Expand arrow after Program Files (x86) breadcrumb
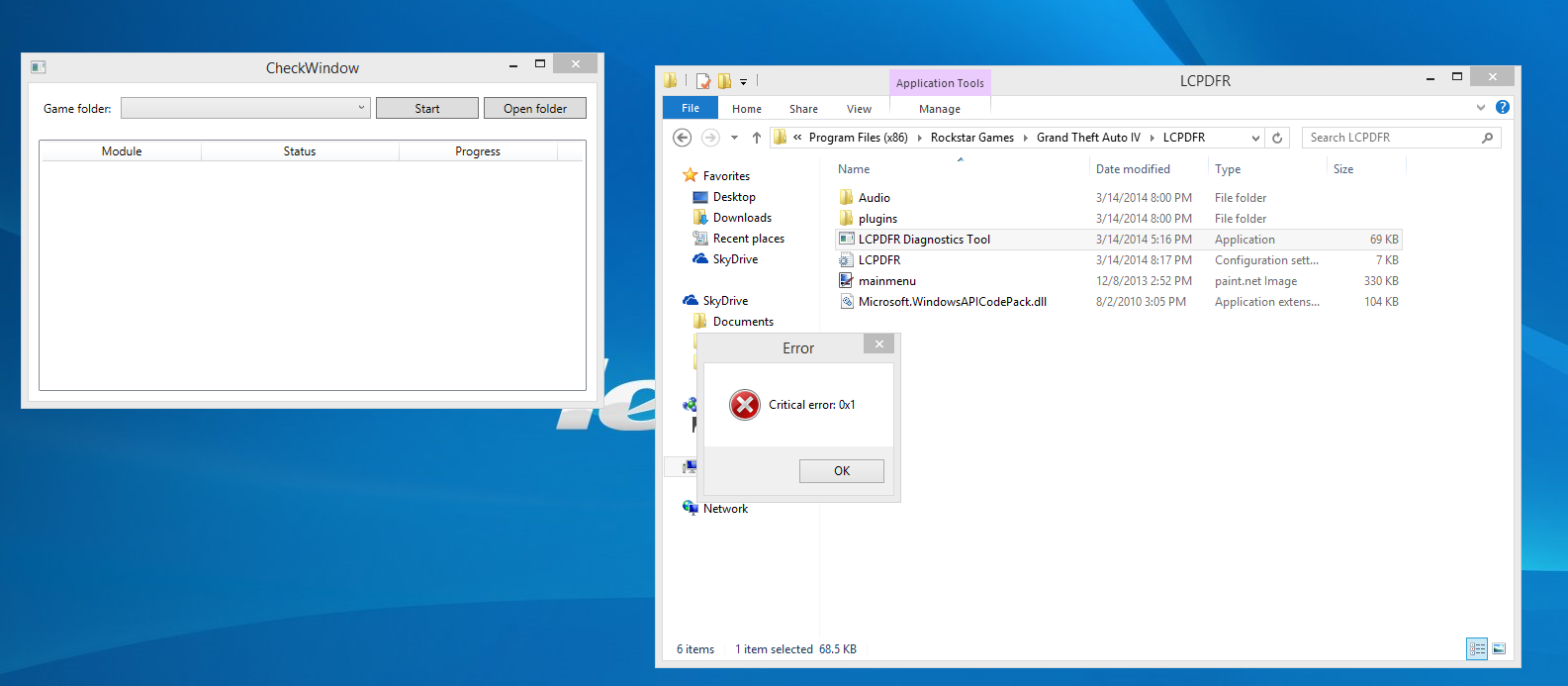The height and width of the screenshot is (686, 1568). [x=919, y=138]
